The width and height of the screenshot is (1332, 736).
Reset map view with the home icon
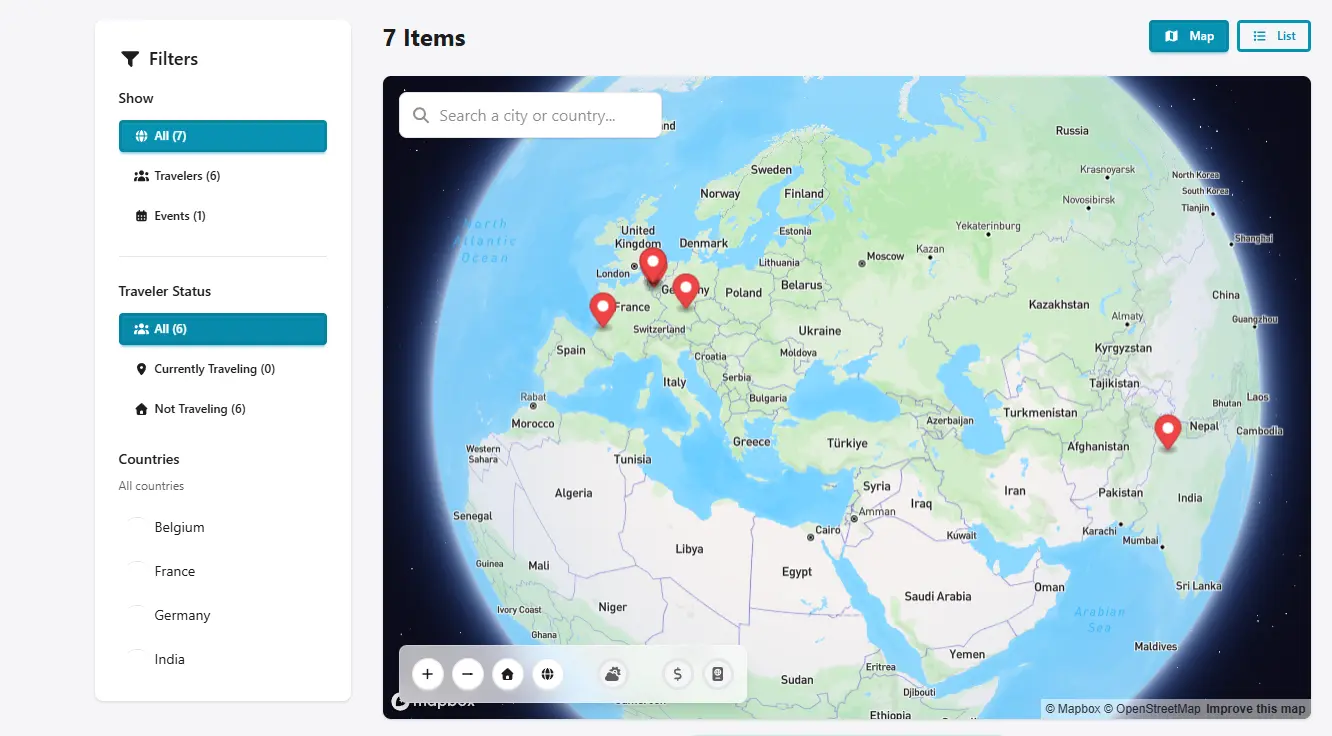(507, 674)
